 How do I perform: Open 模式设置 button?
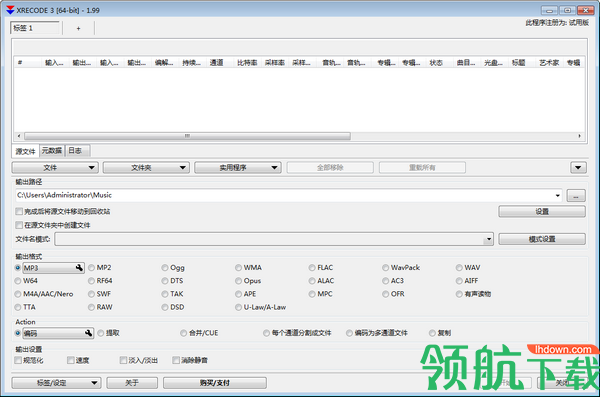(542, 239)
